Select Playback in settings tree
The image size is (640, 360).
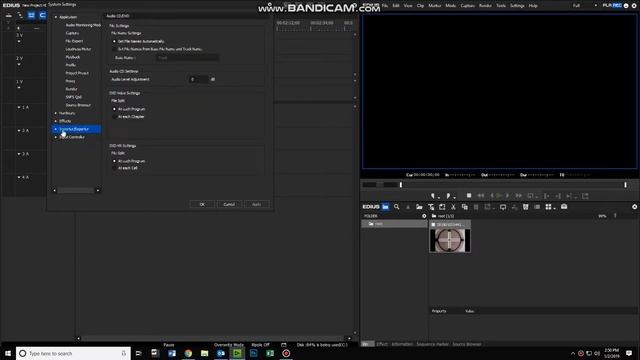pyautogui.click(x=73, y=57)
